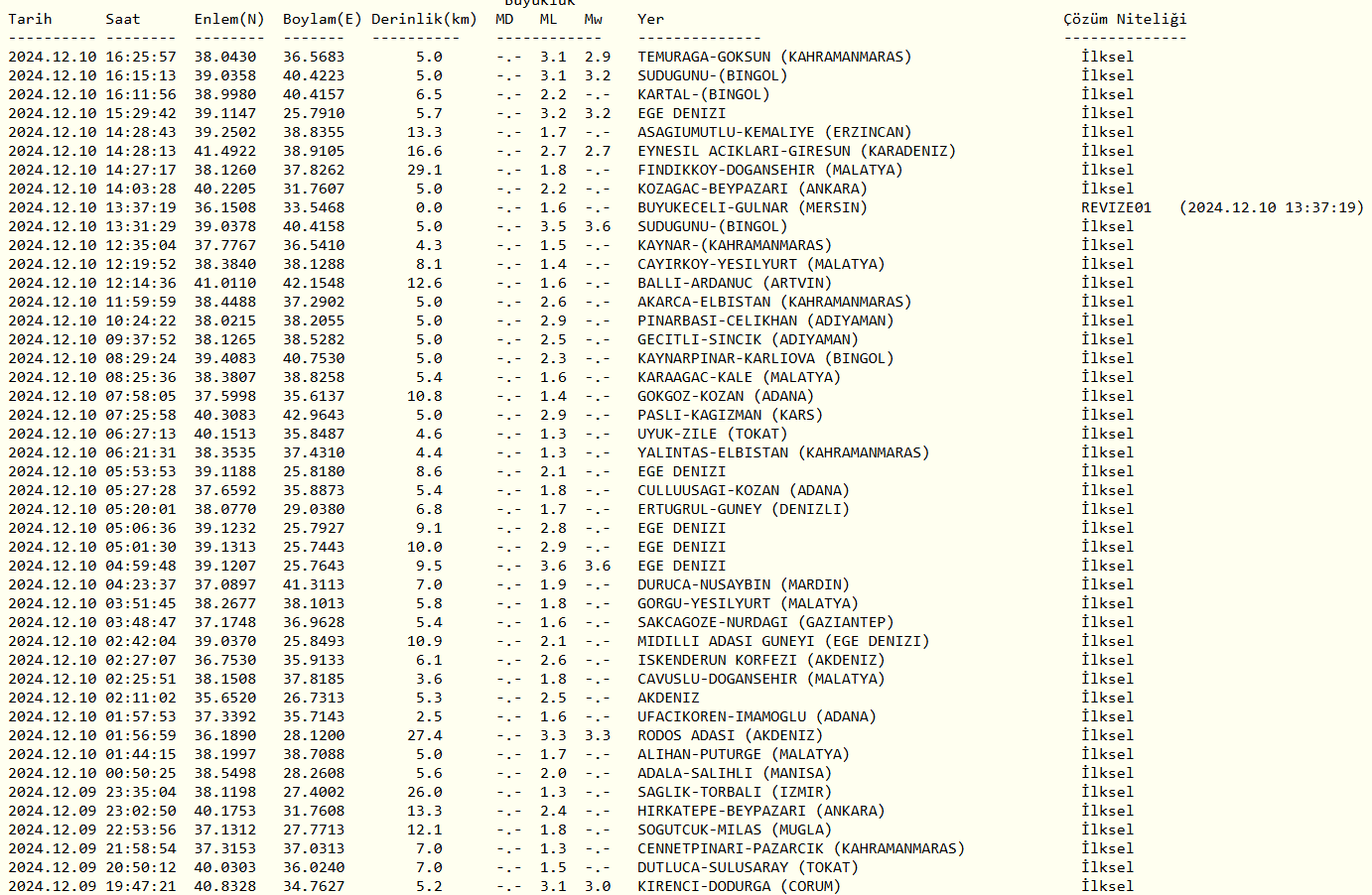Select 'FINDIKKOY-DOGANSEHIR (MALATYA)' location
The image size is (1372, 895).
tap(769, 170)
